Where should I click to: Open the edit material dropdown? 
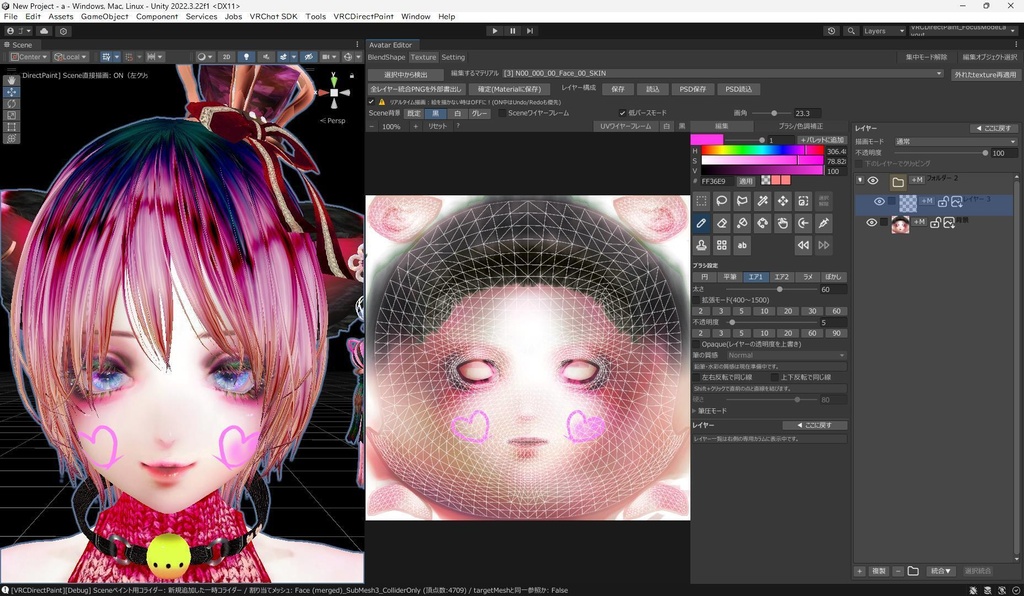pos(724,74)
